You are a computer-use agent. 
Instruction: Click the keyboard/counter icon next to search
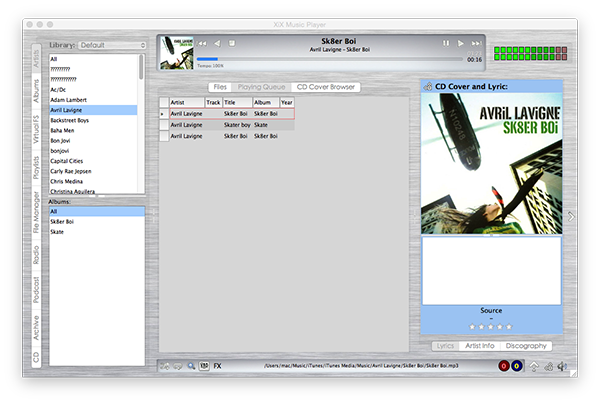(204, 366)
